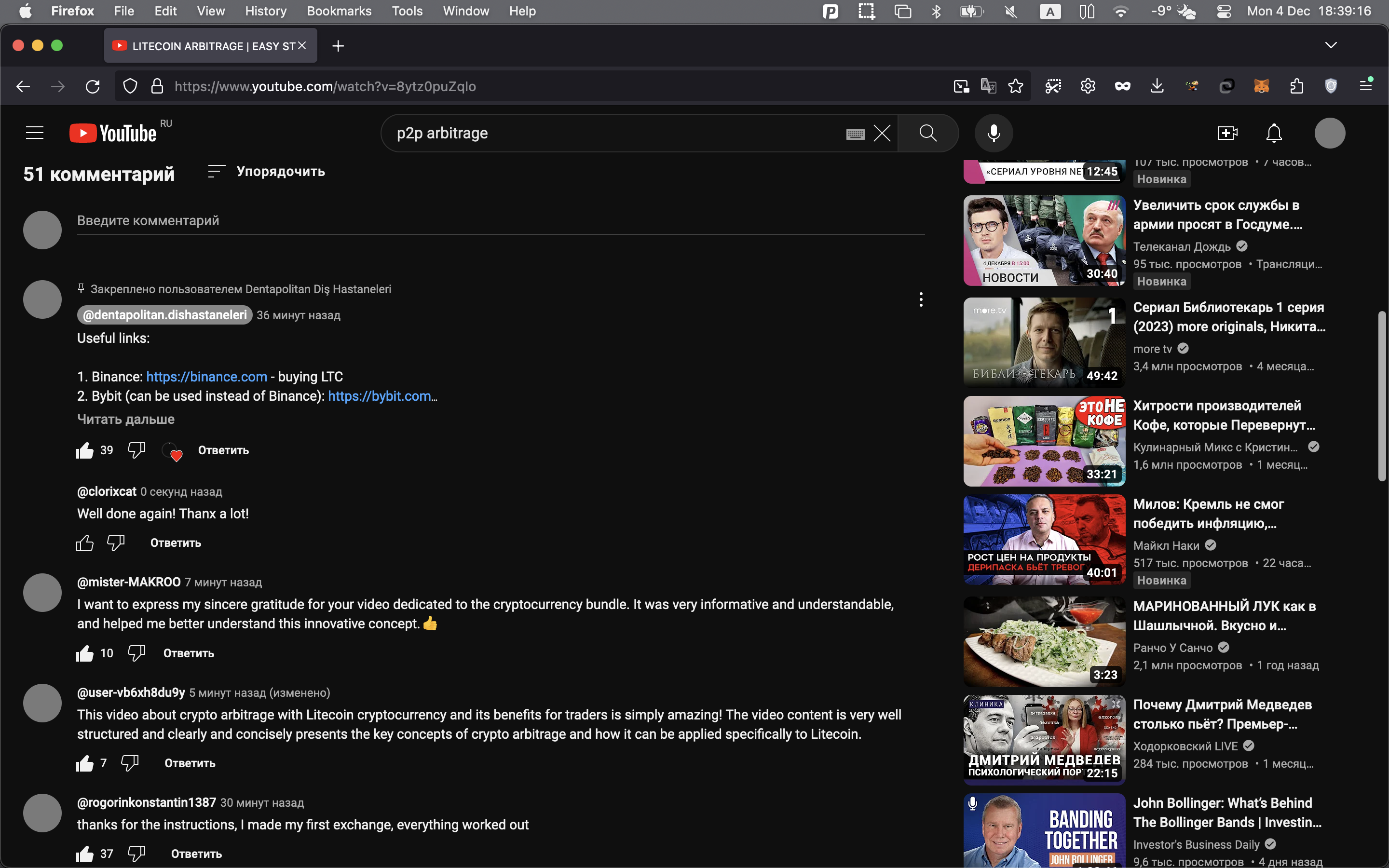Like the @clorixcat comment
This screenshot has width=1389, height=868.
(x=84, y=542)
